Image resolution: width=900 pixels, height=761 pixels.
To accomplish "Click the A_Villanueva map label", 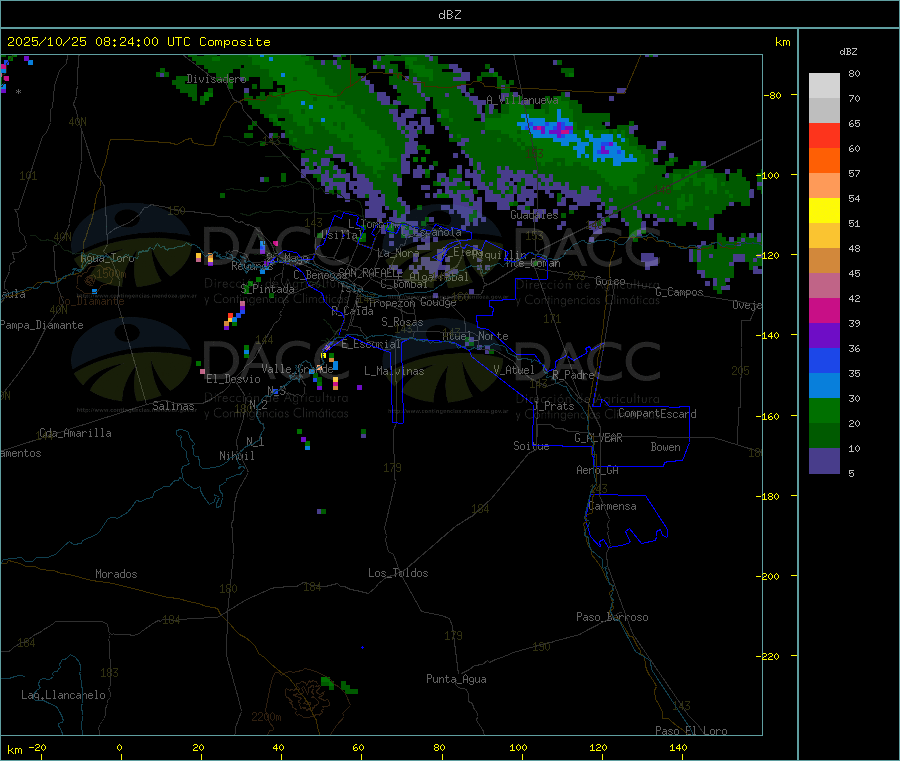I will coord(522,100).
